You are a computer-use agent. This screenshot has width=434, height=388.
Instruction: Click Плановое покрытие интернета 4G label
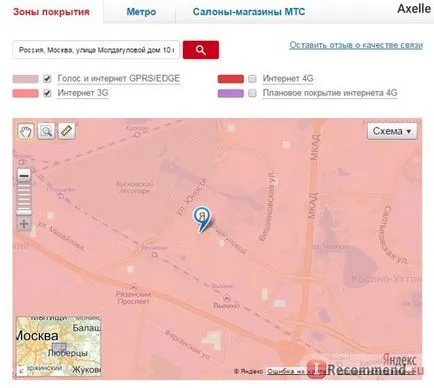(x=330, y=93)
